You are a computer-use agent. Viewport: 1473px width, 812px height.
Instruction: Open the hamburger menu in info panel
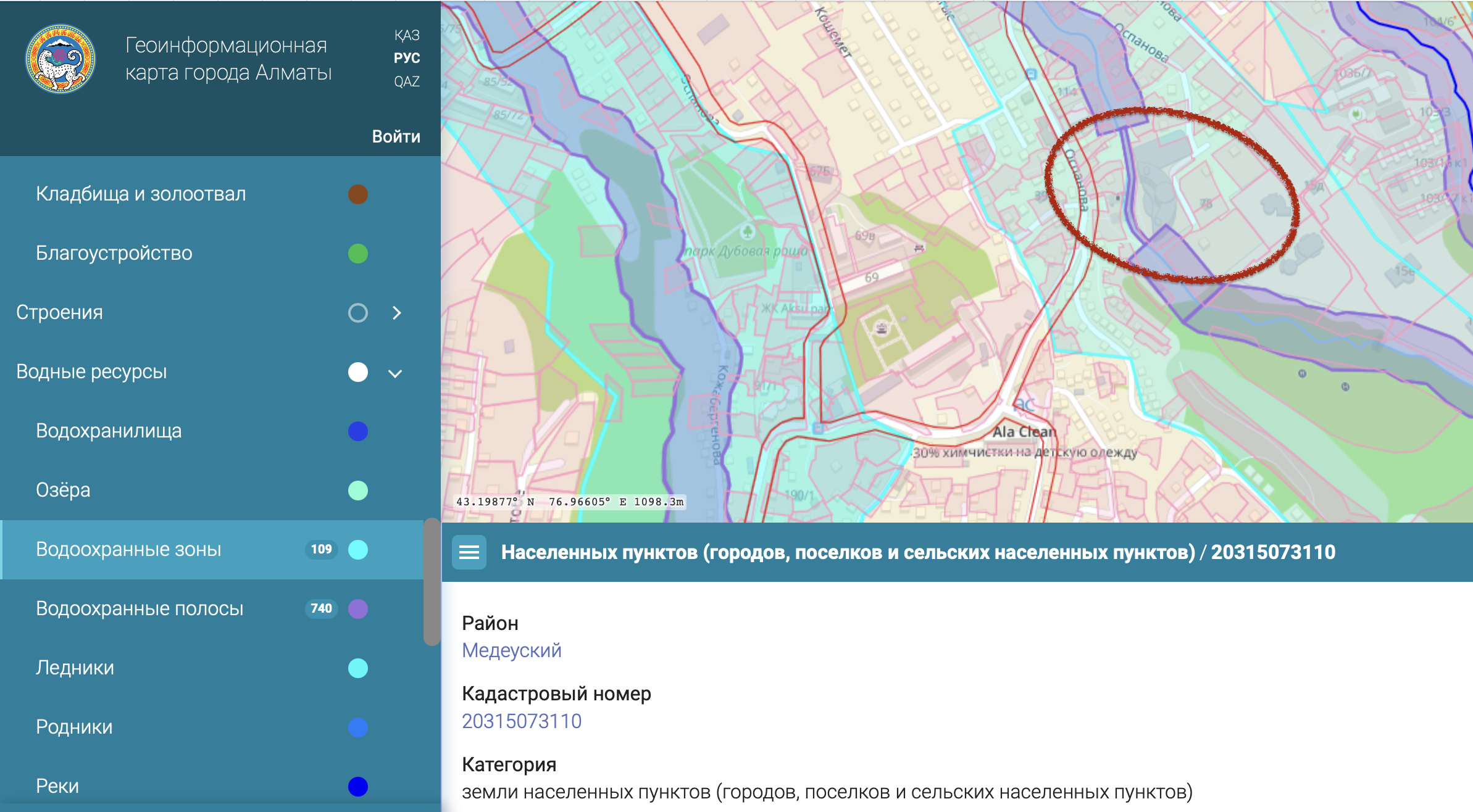(469, 552)
